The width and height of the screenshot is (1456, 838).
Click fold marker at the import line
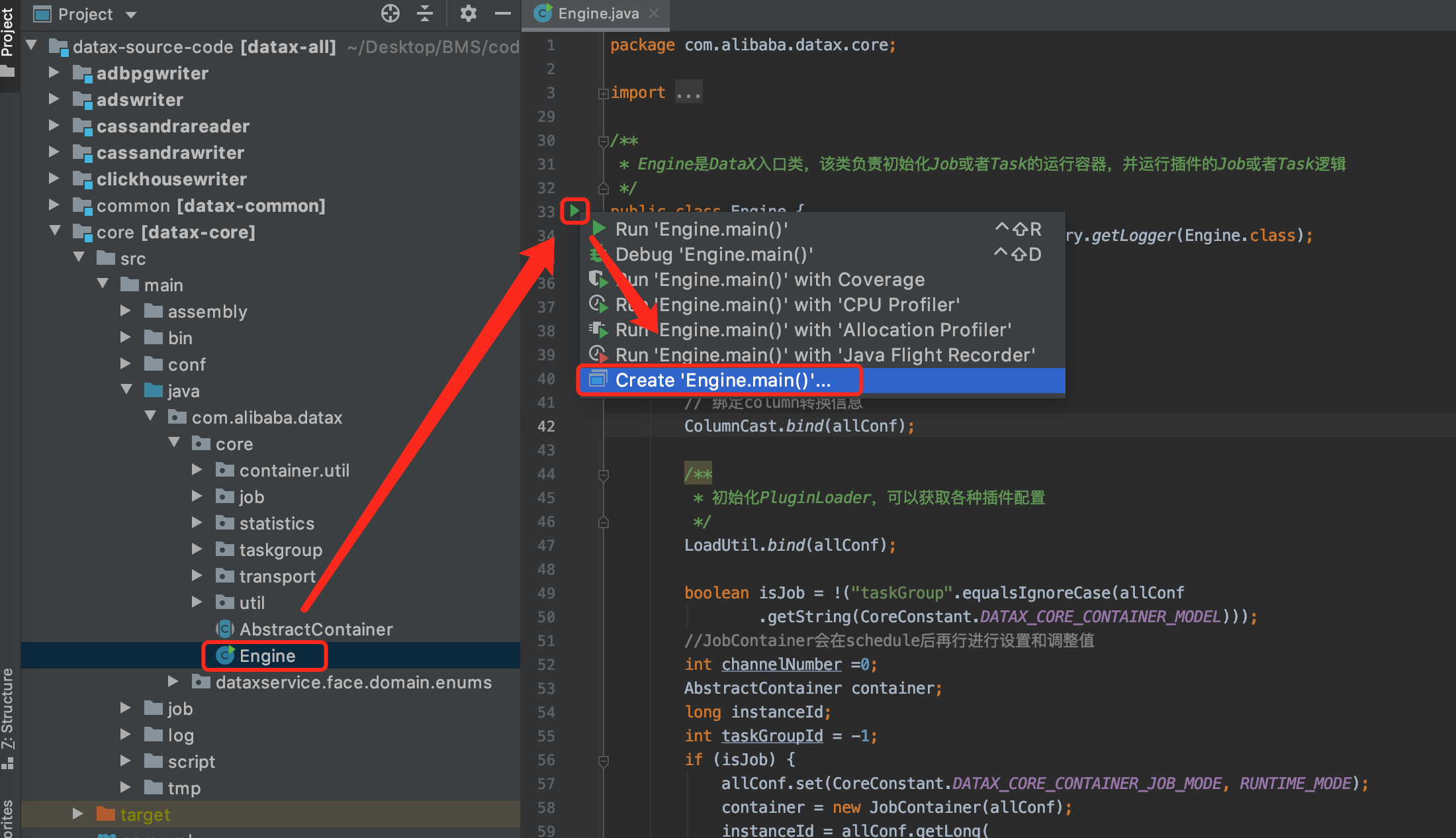pyautogui.click(x=603, y=93)
